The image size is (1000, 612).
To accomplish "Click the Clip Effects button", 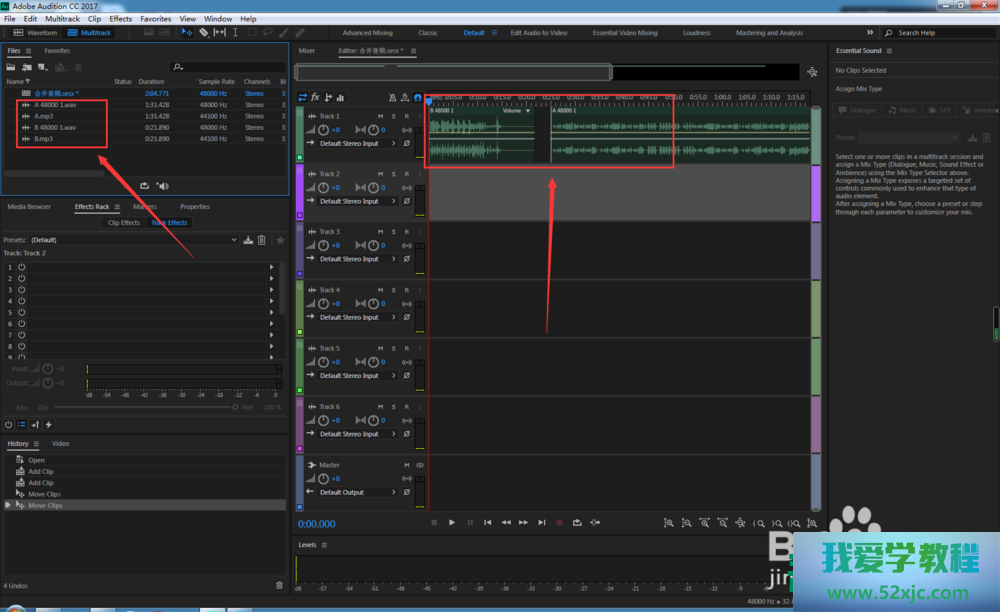I will click(124, 223).
